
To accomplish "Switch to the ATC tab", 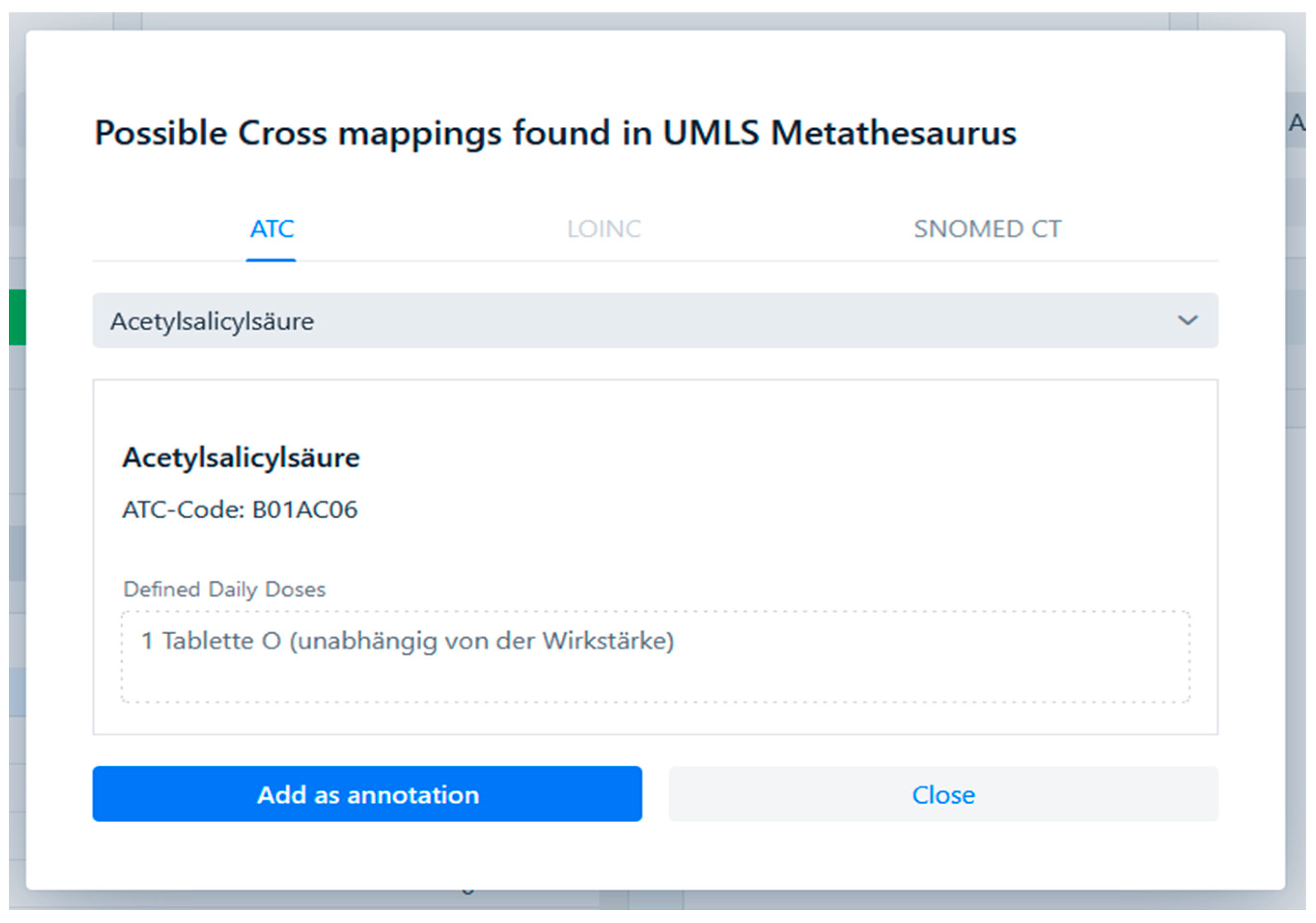I will click(272, 229).
